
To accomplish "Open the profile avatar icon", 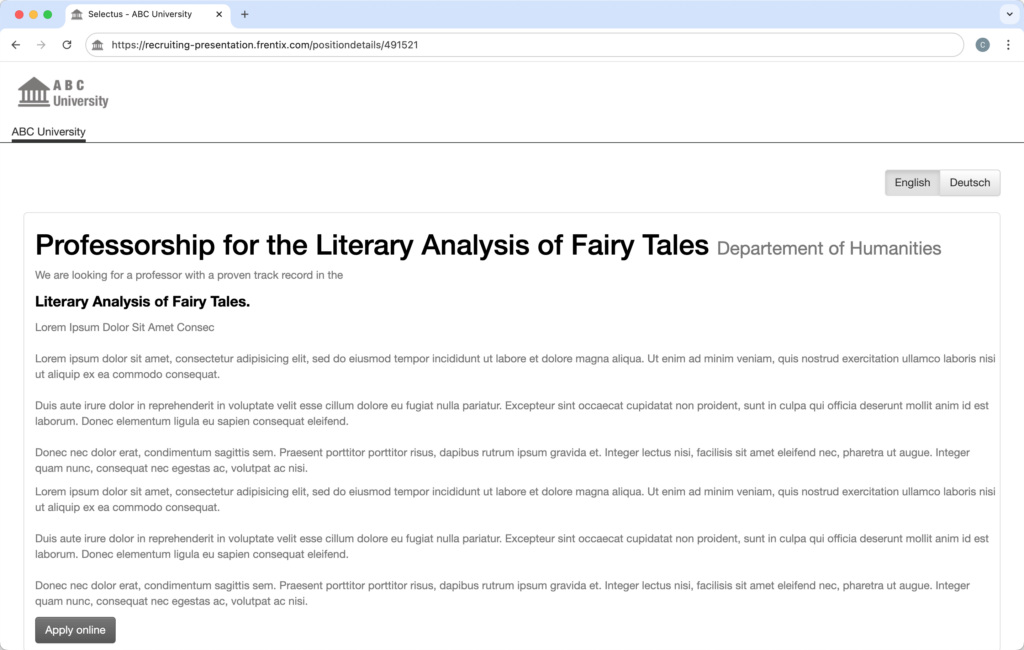I will 982,45.
